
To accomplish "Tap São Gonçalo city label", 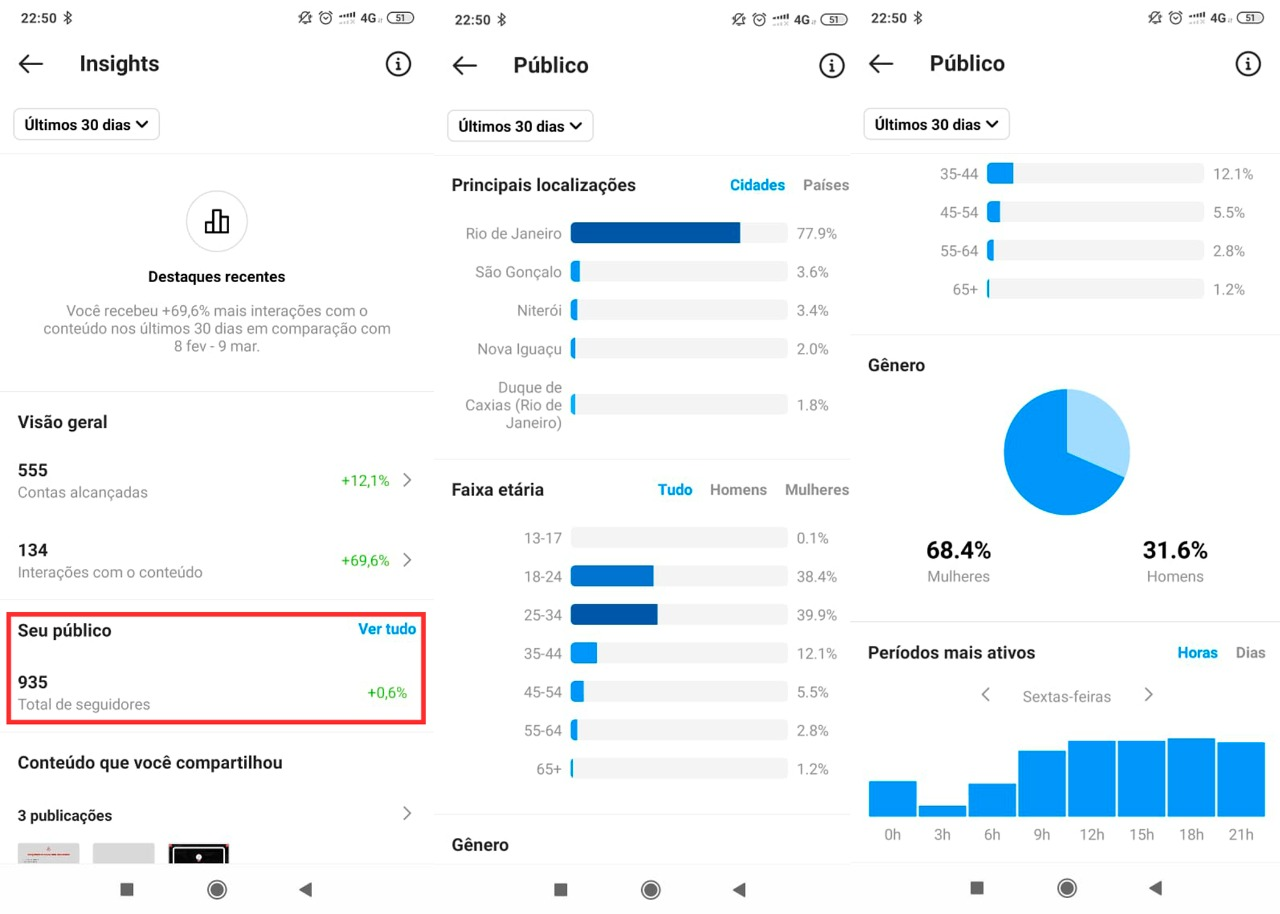I will tap(518, 272).
